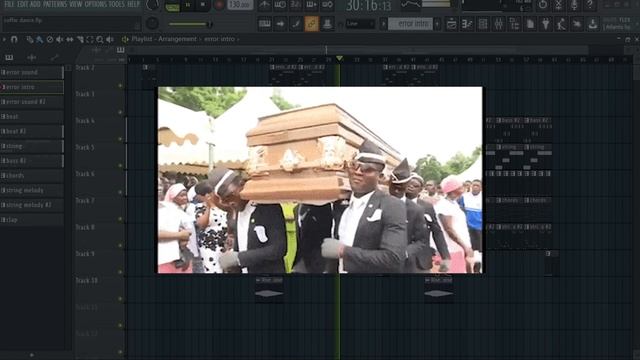Viewport: 640px width, 360px height.
Task: Open the TOOLS menu
Action: [117, 4]
